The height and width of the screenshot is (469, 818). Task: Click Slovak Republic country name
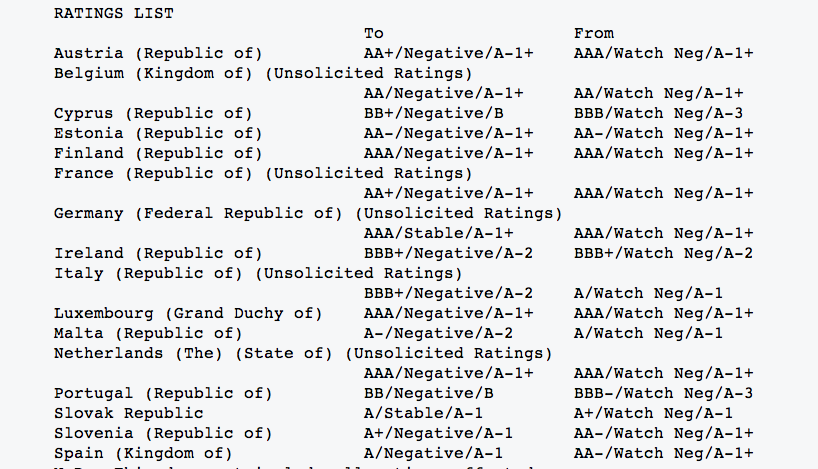129,413
